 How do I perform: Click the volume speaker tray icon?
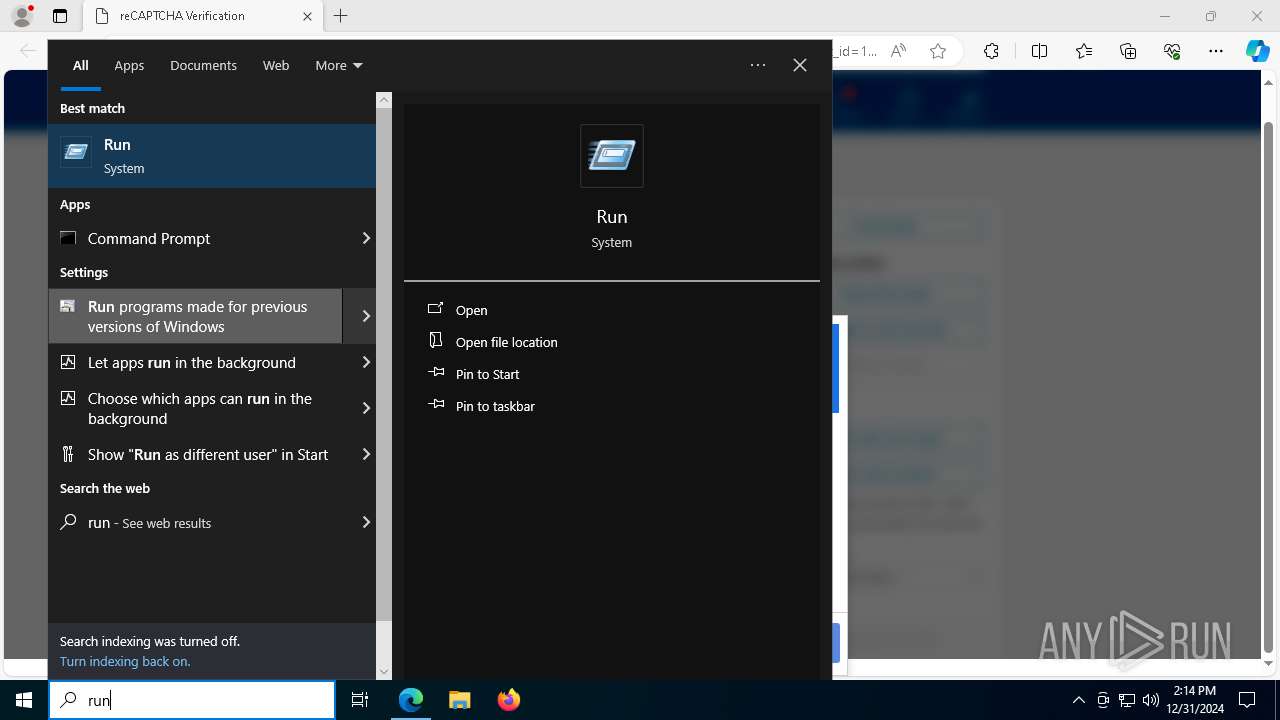point(1151,700)
